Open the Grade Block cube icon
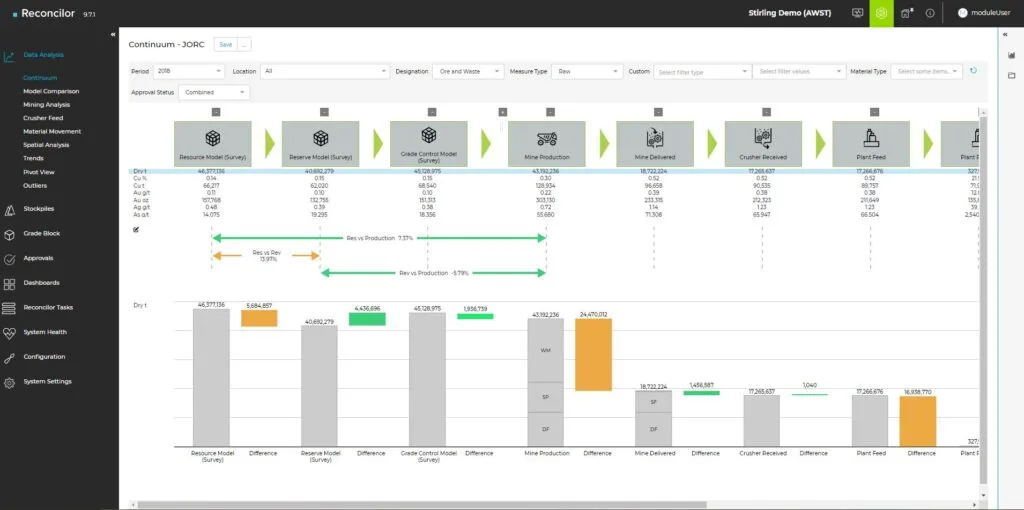Screen dimensions: 1024x510 click(9, 234)
